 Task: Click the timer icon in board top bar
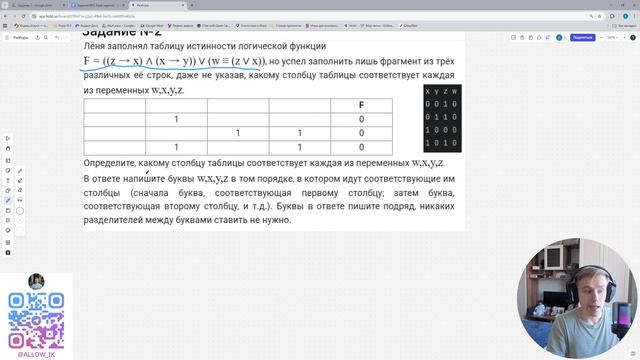pyautogui.click(x=522, y=38)
